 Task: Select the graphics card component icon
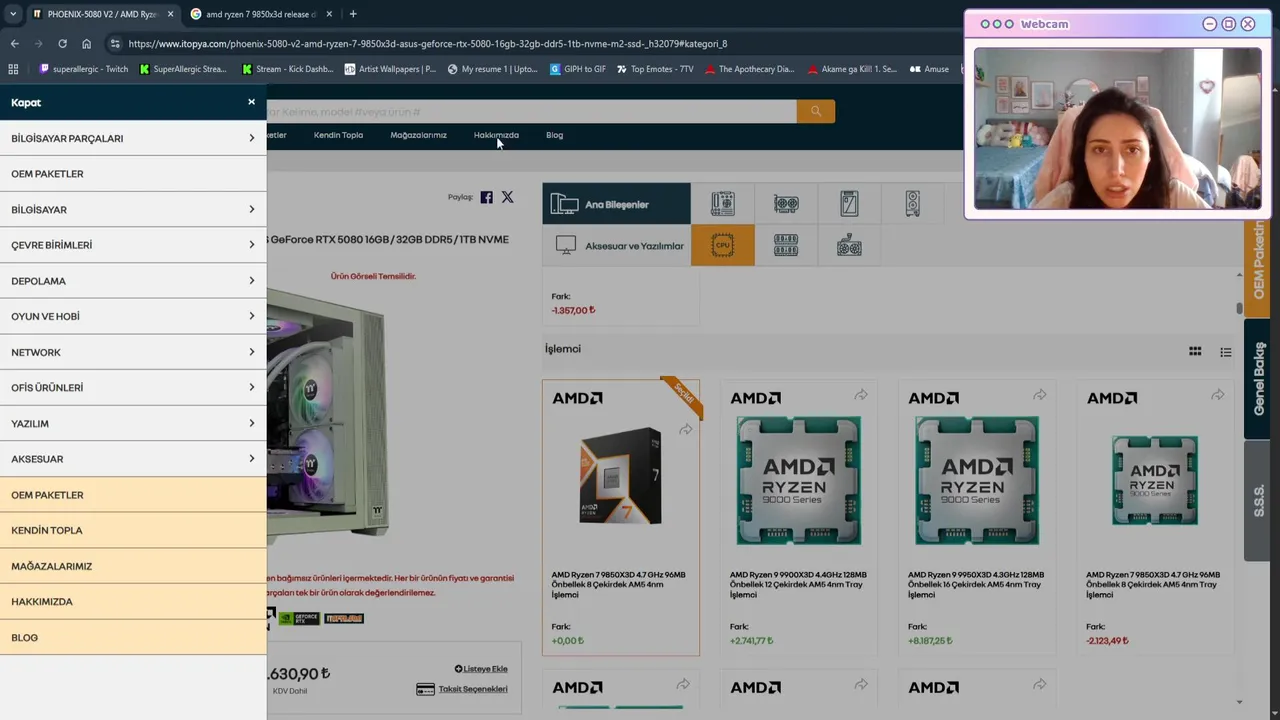point(786,204)
